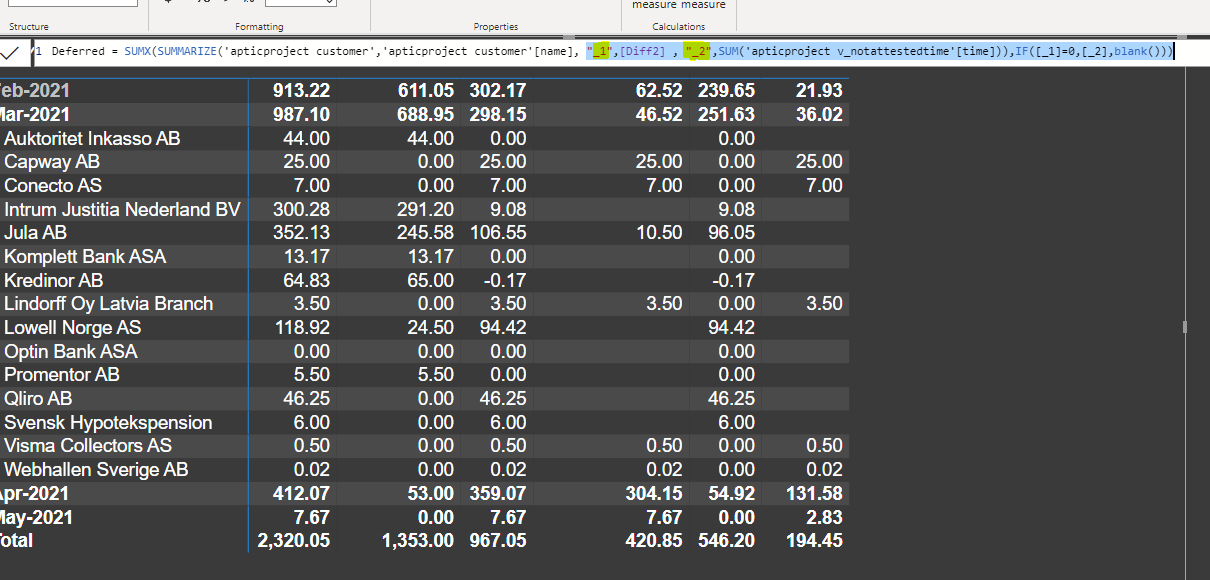The image size is (1210, 580).
Task: Click the 913.22 value cell
Action: [x=301, y=91]
